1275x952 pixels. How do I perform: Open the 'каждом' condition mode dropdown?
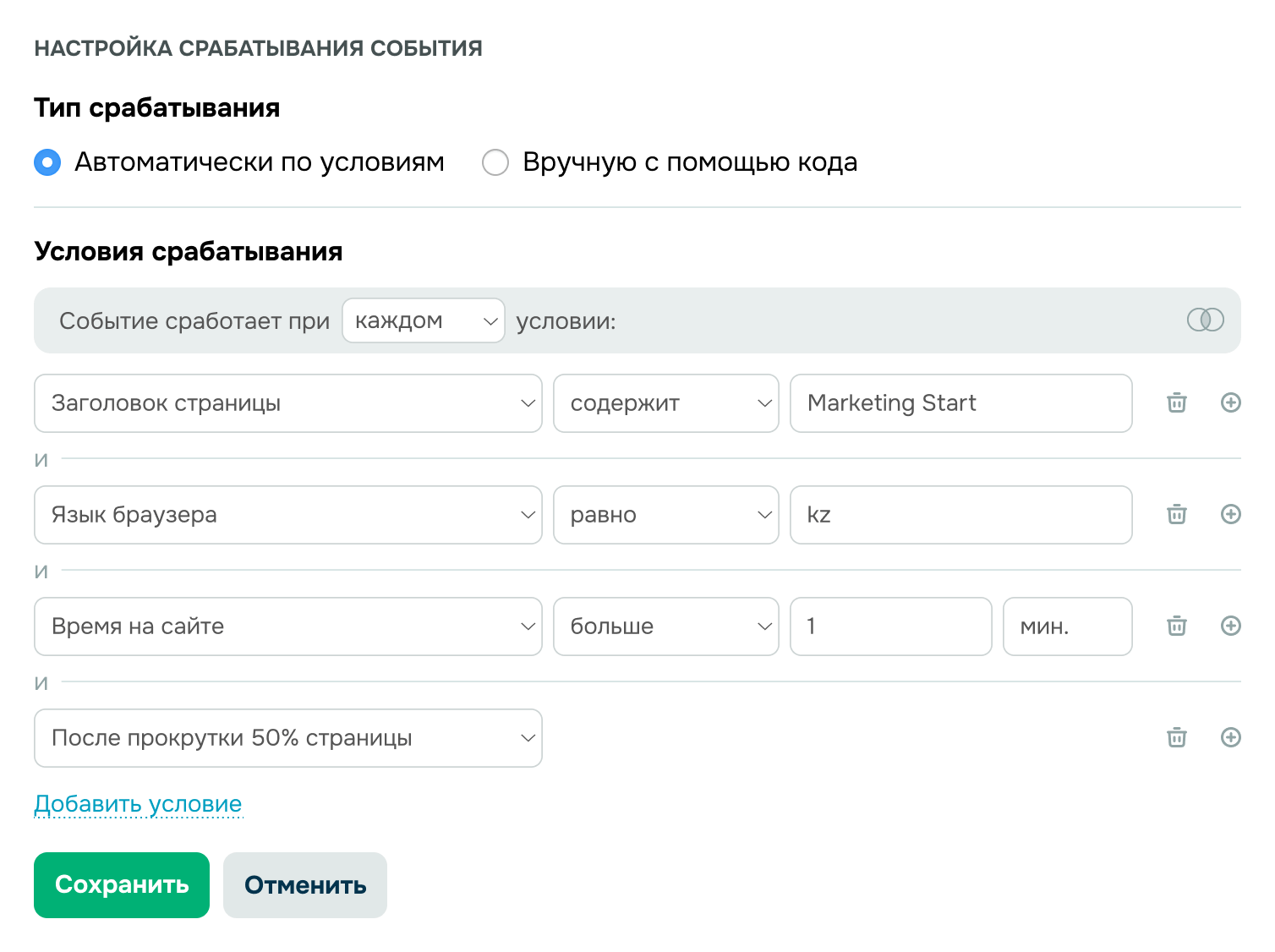point(423,320)
